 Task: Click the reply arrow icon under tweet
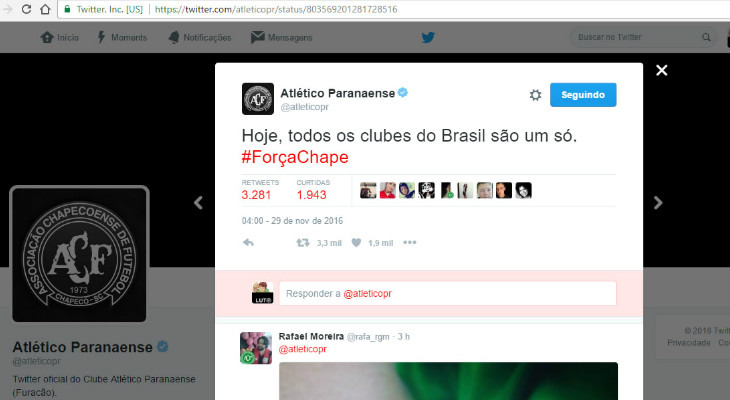point(248,243)
